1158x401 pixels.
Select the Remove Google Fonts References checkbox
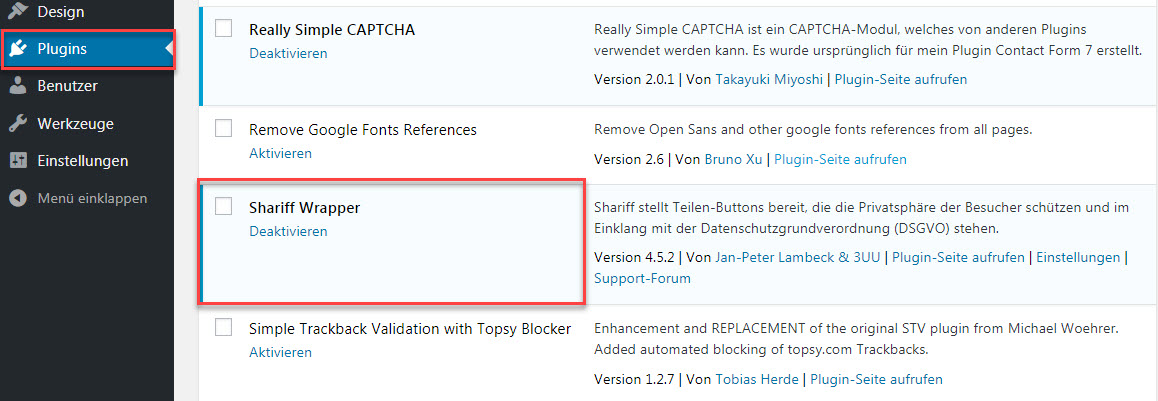pyautogui.click(x=224, y=129)
